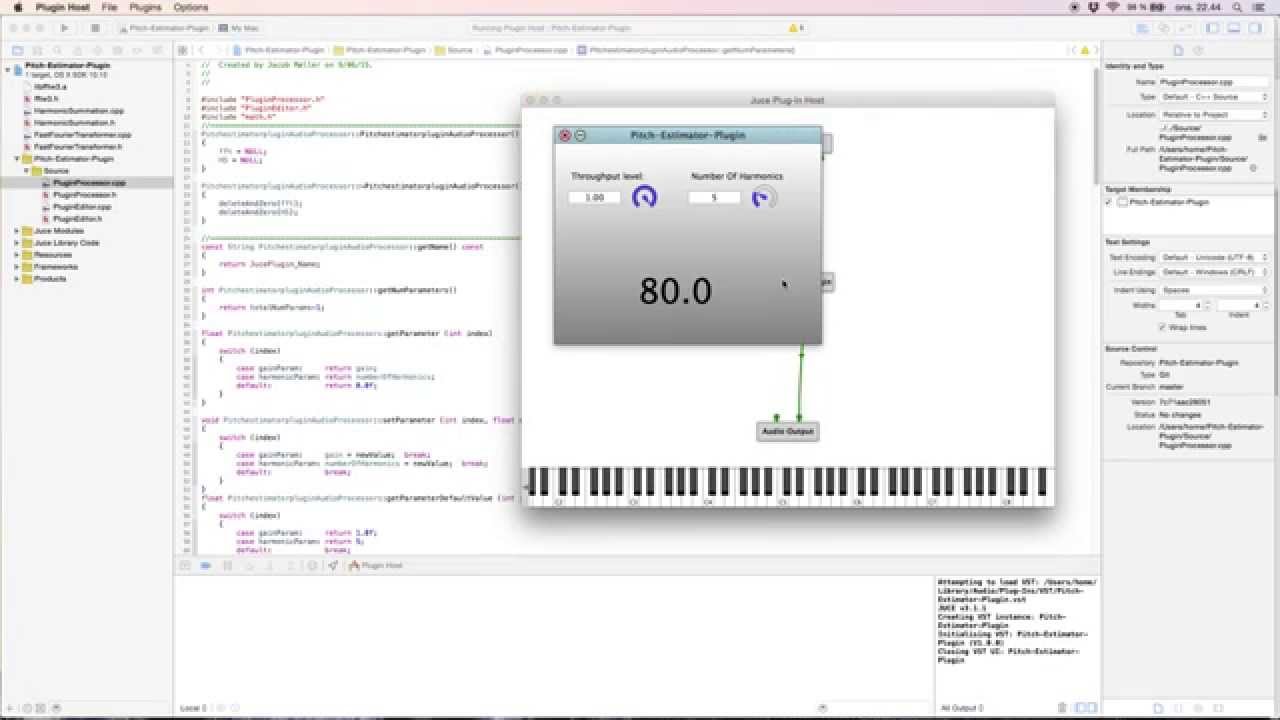Open the Find navigator search icon

click(x=56, y=50)
